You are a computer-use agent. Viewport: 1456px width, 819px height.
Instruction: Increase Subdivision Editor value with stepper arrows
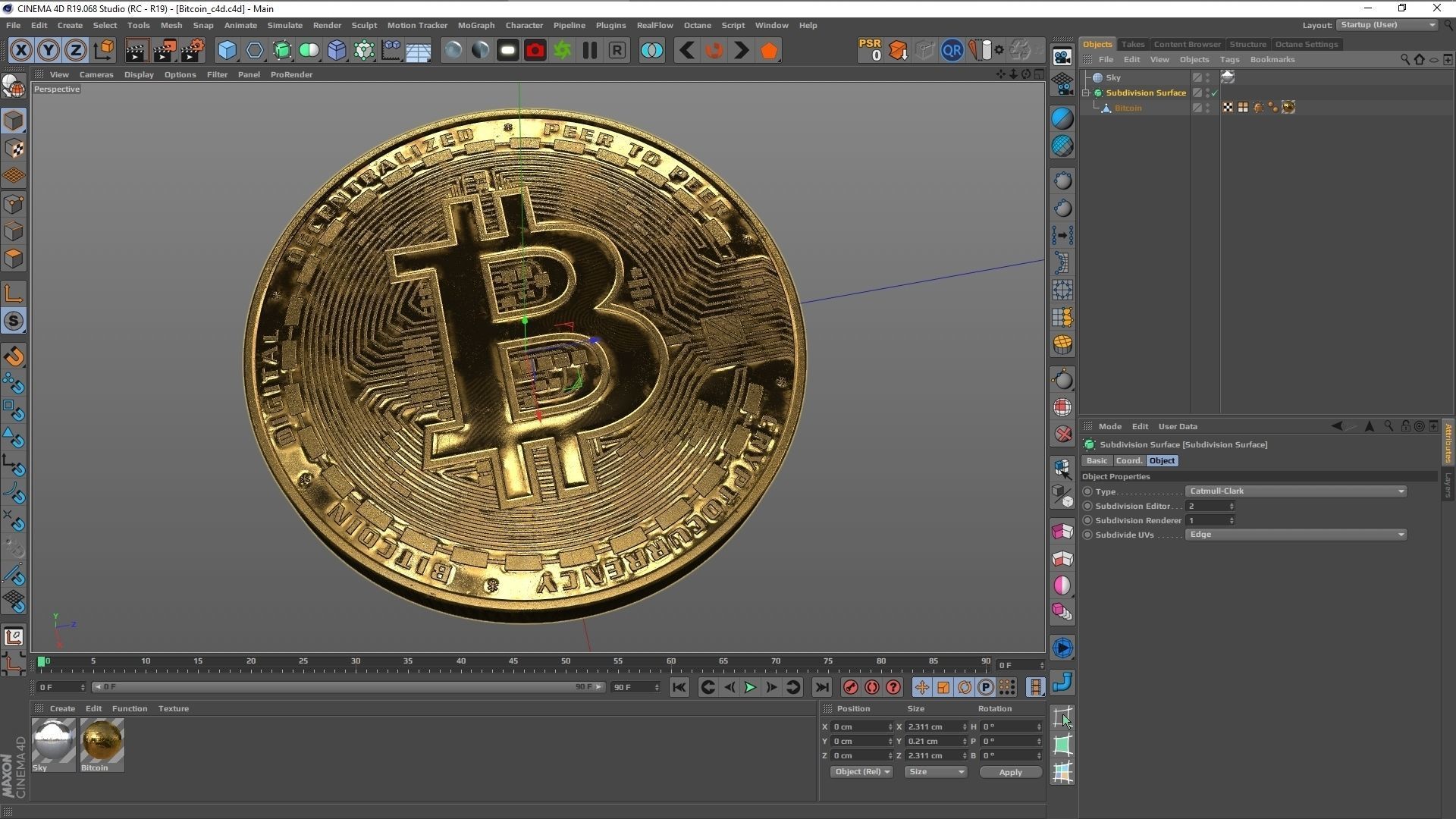coord(1232,506)
